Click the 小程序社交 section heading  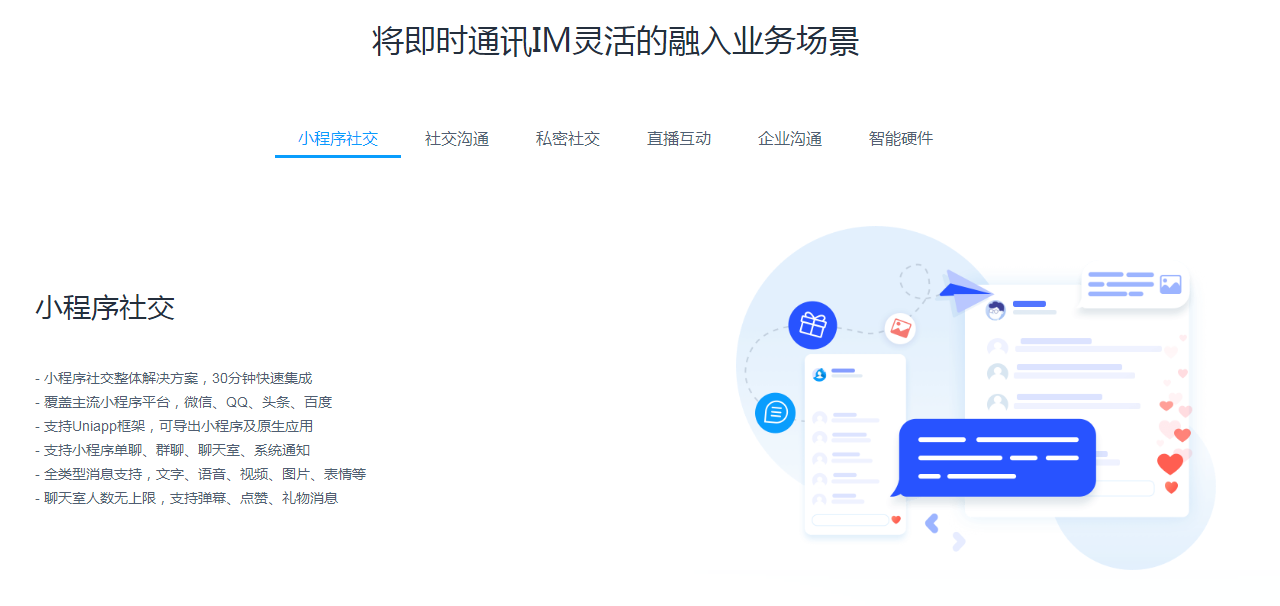pos(105,308)
